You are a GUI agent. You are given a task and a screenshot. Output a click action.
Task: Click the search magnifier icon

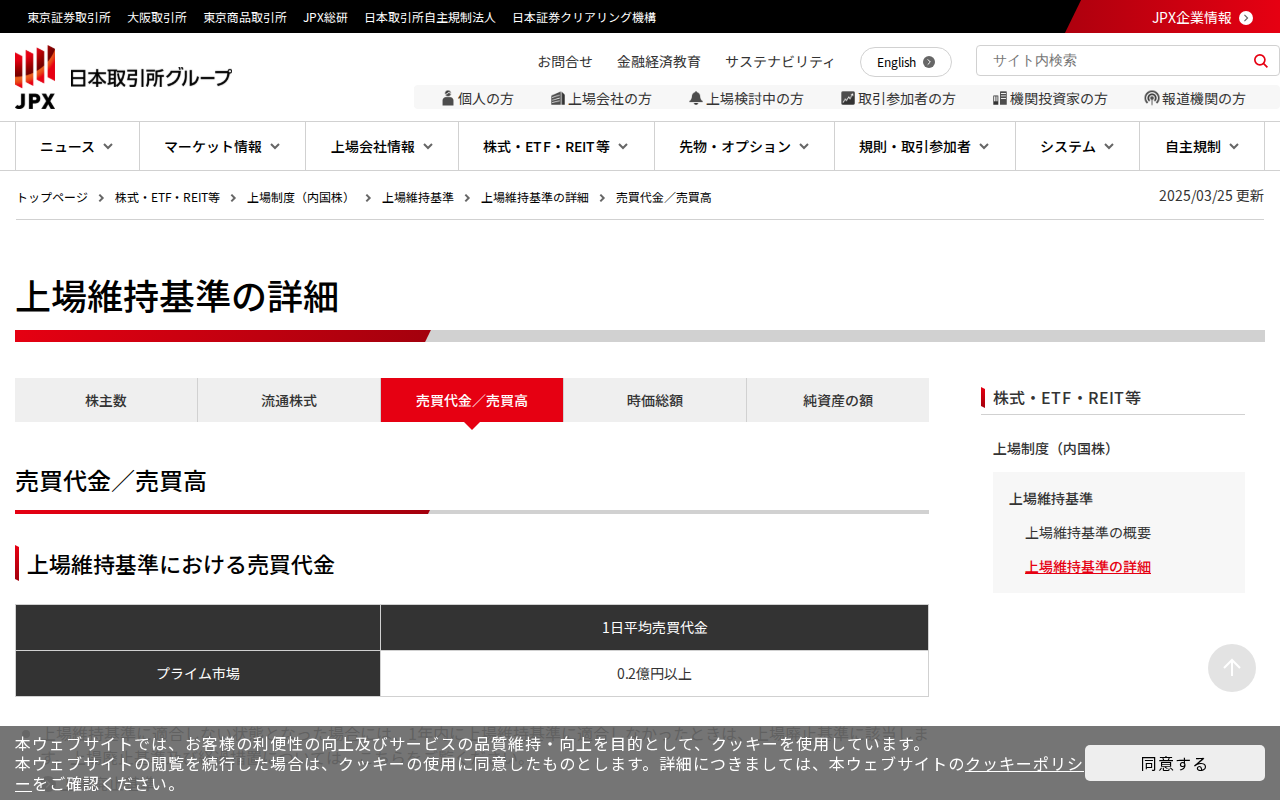coord(1260,61)
